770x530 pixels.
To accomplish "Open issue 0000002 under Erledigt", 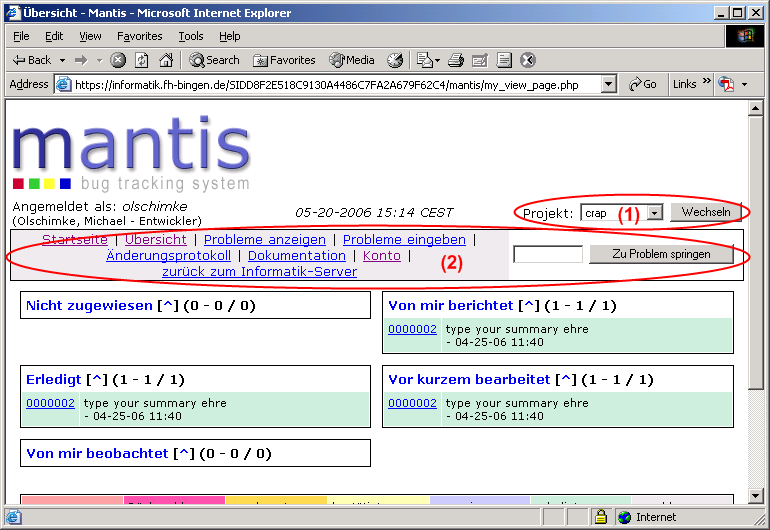I will (51, 403).
